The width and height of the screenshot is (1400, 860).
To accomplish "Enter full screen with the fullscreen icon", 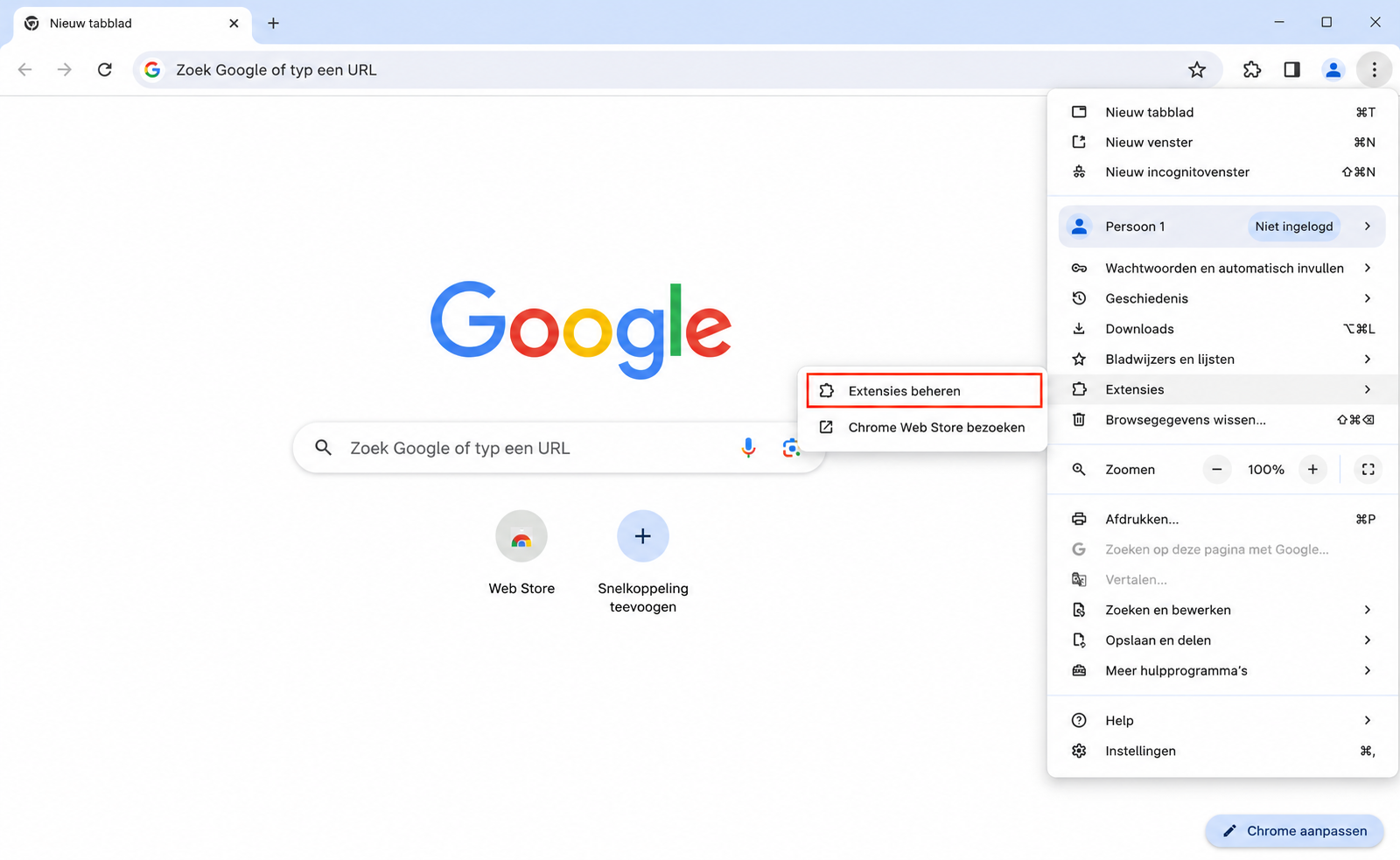I will [x=1368, y=470].
